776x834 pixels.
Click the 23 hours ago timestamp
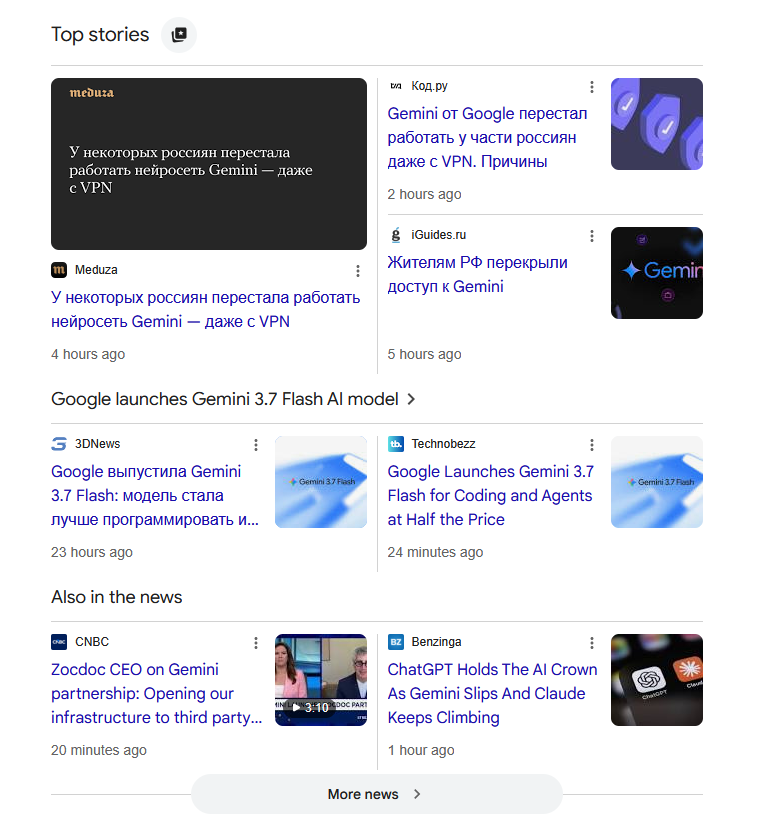click(91, 553)
